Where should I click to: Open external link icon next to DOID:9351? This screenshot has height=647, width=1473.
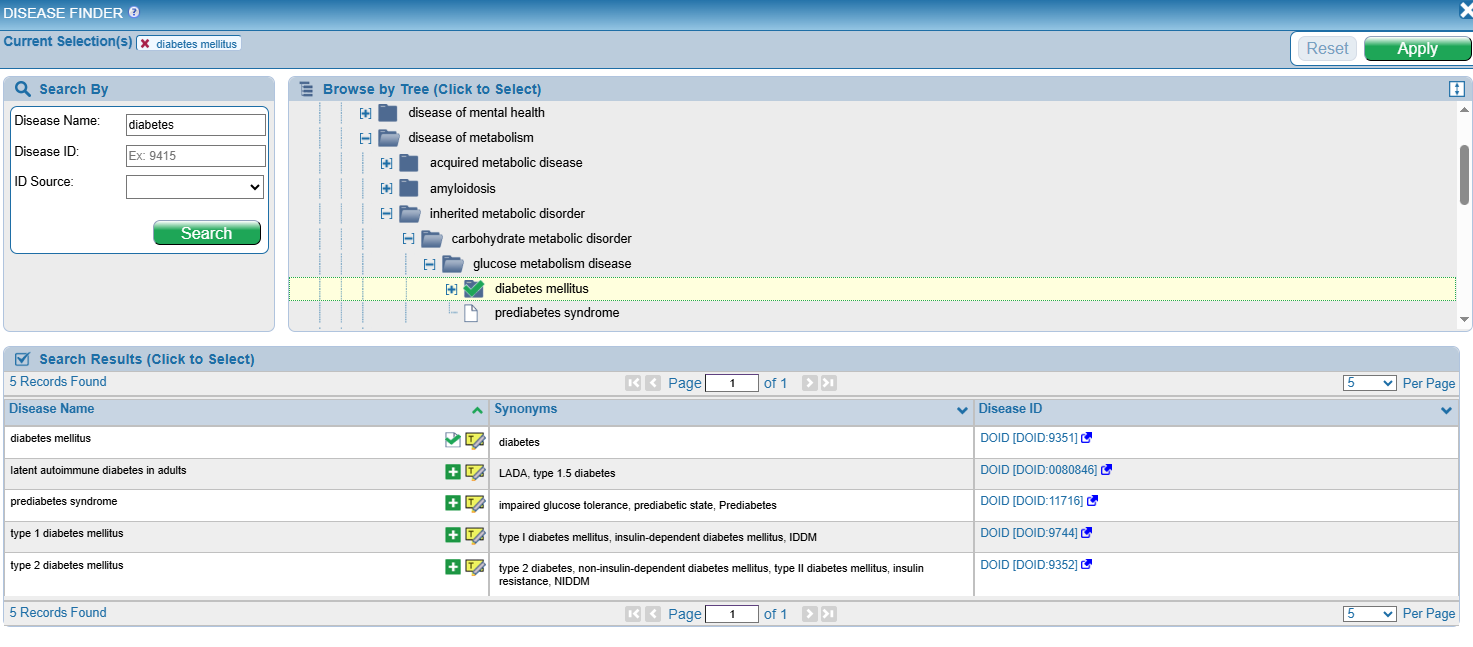pyautogui.click(x=1087, y=438)
